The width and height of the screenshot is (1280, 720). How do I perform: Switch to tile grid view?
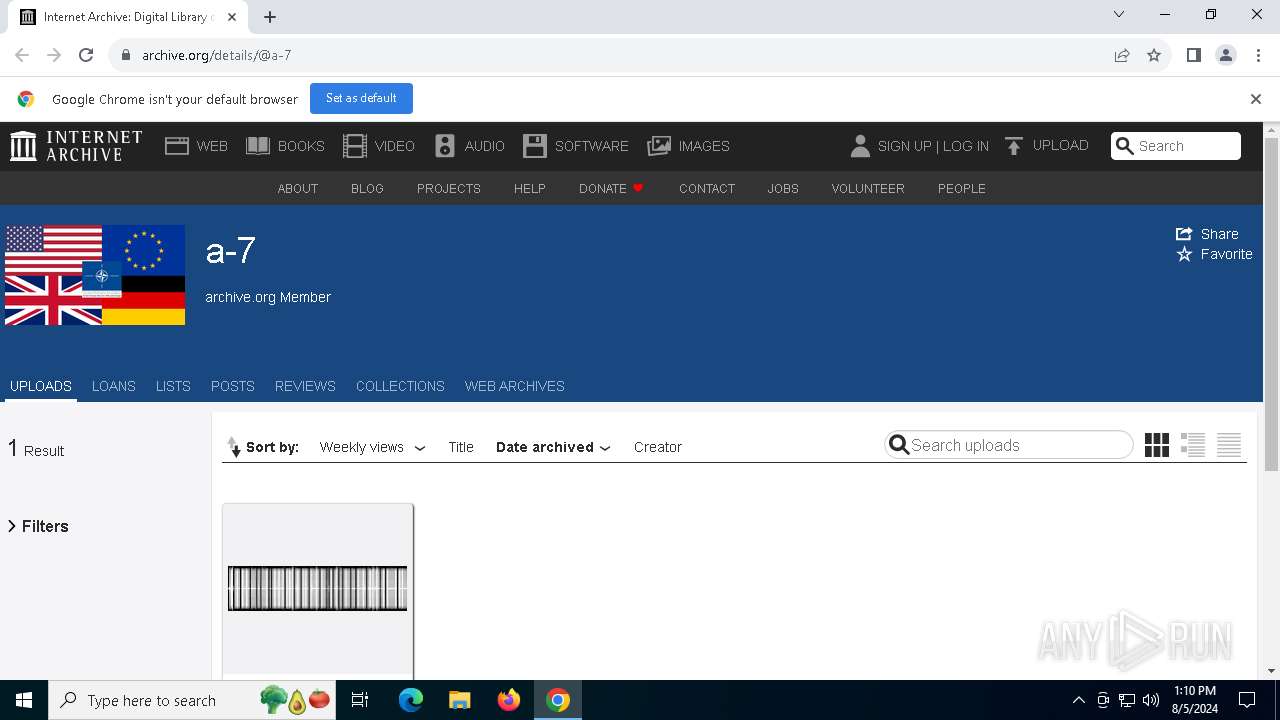1157,445
